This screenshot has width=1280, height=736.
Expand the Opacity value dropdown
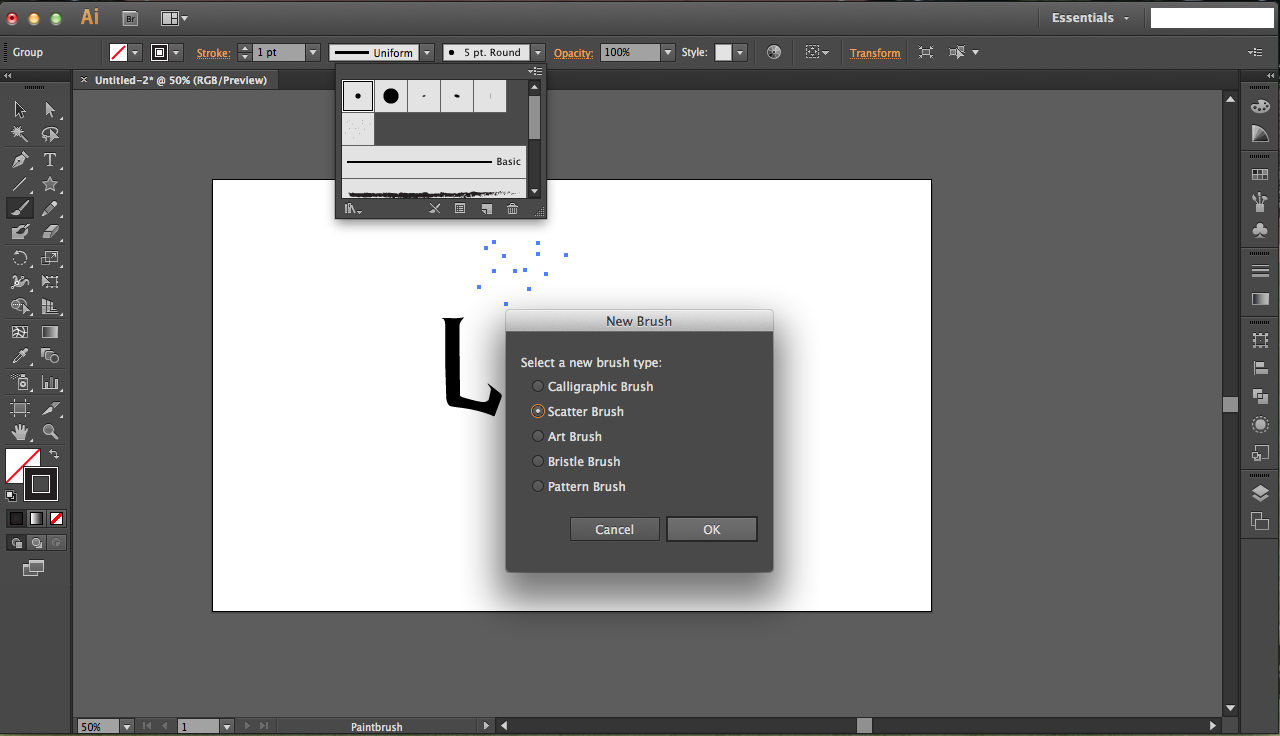tap(668, 53)
